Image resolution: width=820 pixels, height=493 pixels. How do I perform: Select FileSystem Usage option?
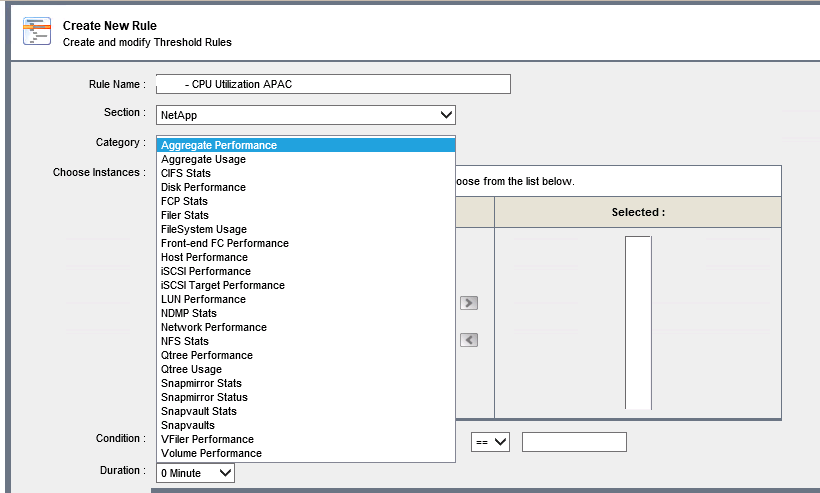tap(306, 230)
